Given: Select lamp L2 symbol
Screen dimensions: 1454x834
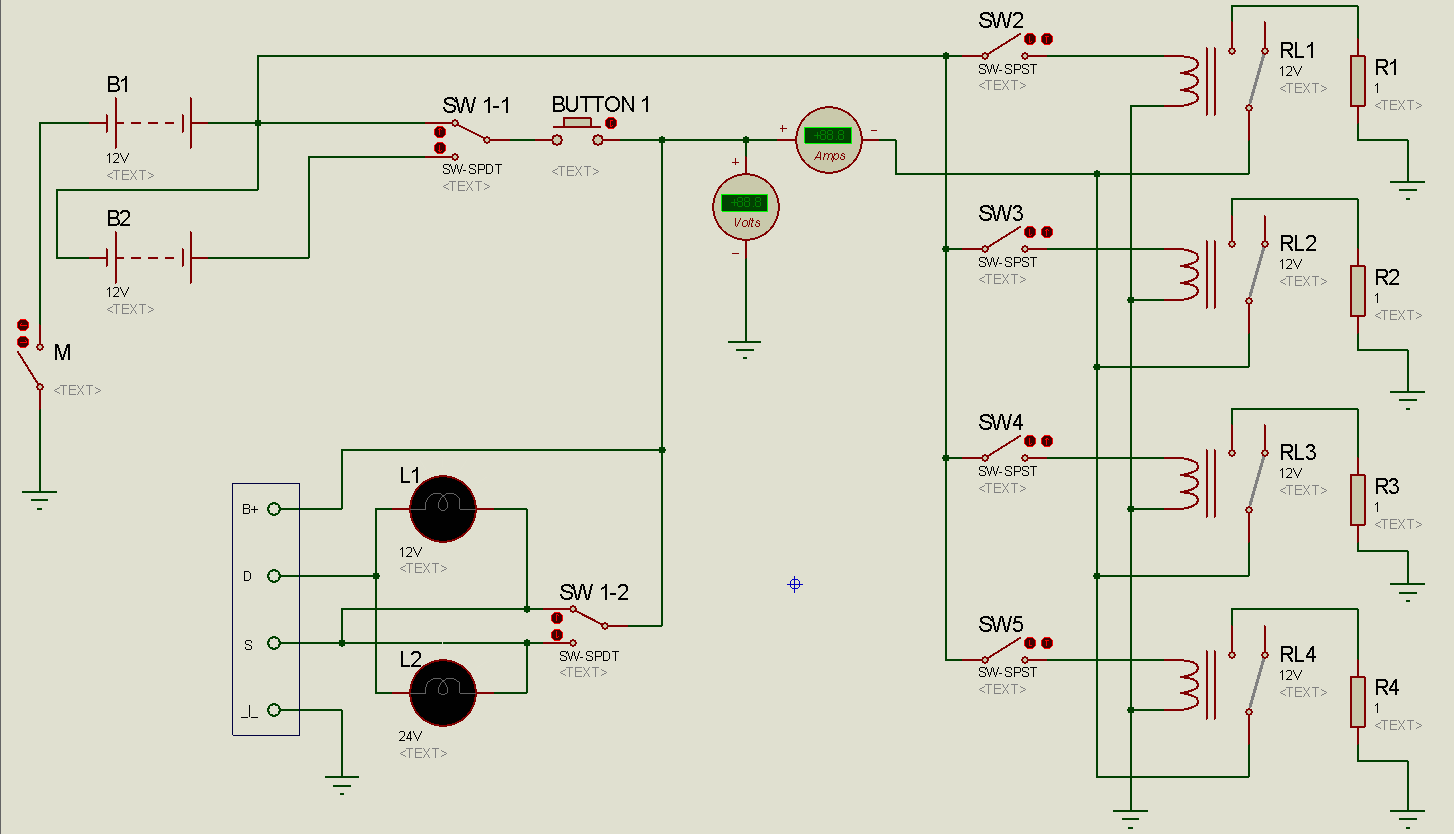Looking at the screenshot, I should [x=442, y=692].
